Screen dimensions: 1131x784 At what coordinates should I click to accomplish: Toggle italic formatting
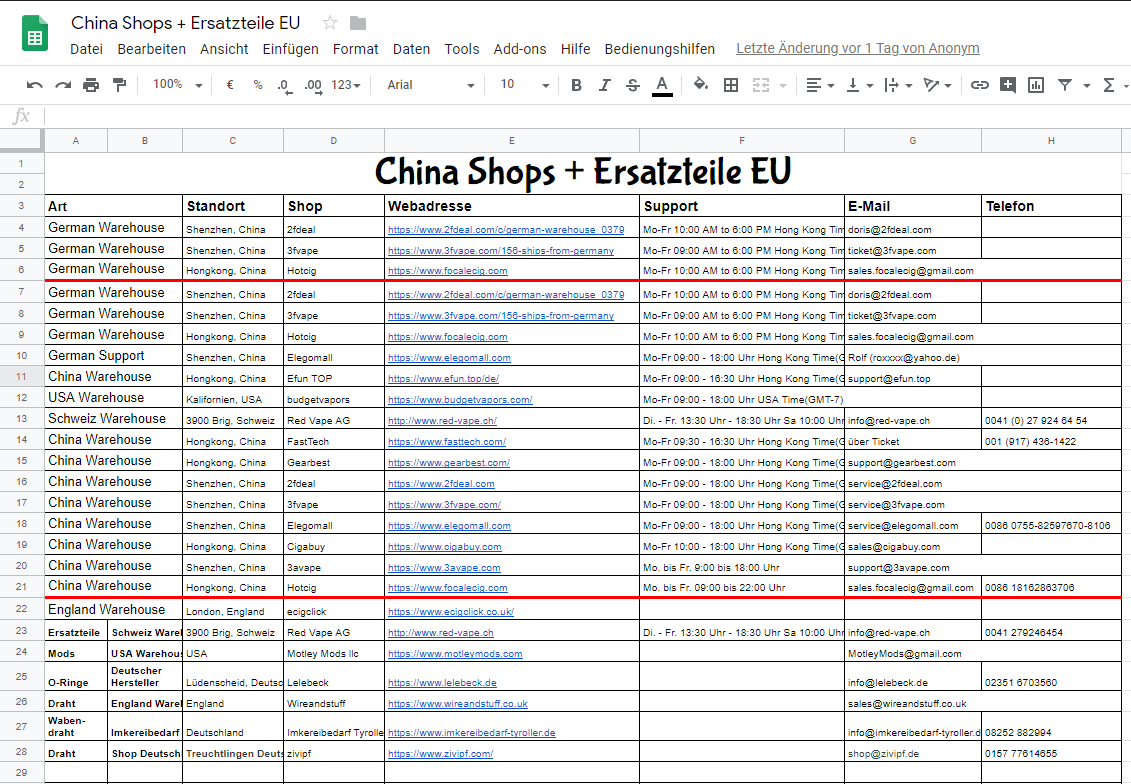[604, 85]
